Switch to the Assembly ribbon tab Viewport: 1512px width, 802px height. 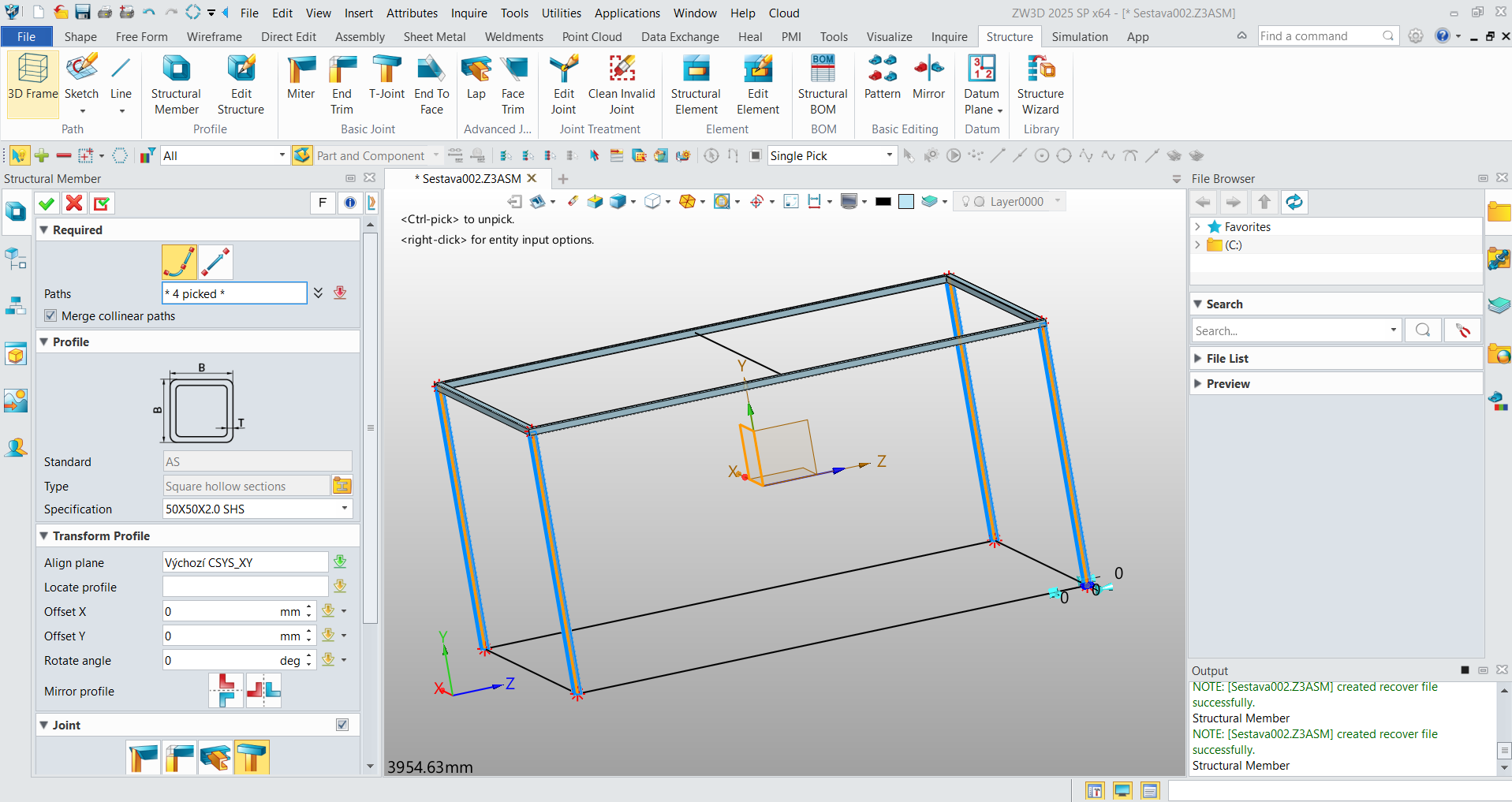coord(360,36)
